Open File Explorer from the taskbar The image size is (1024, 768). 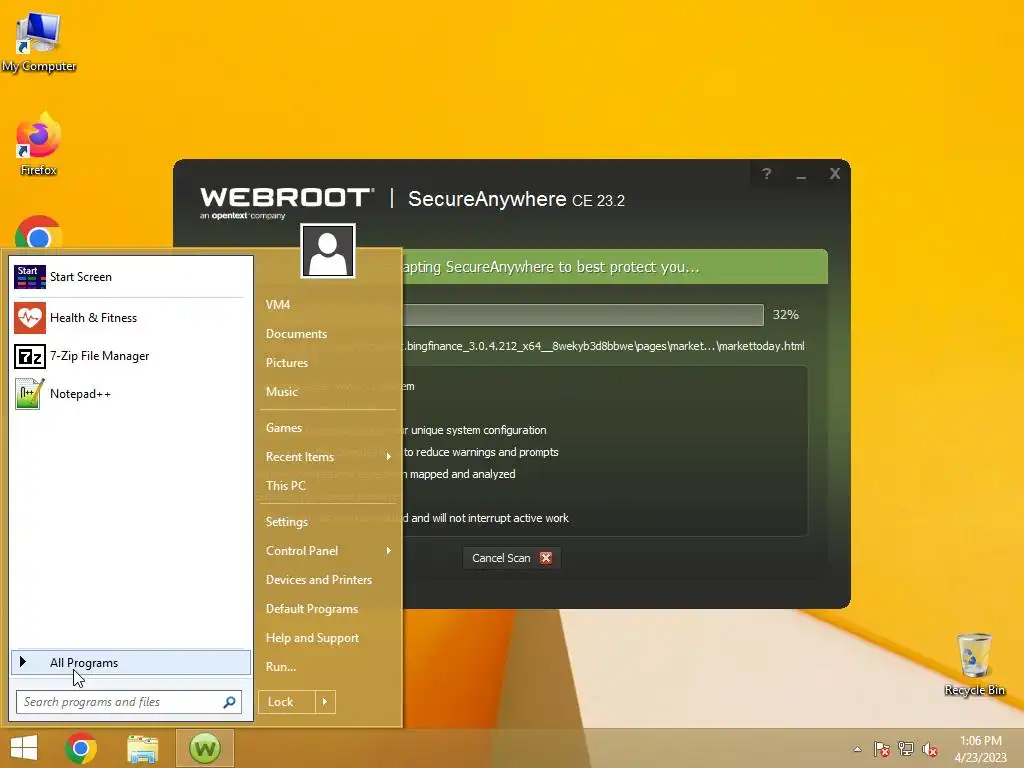tap(142, 748)
